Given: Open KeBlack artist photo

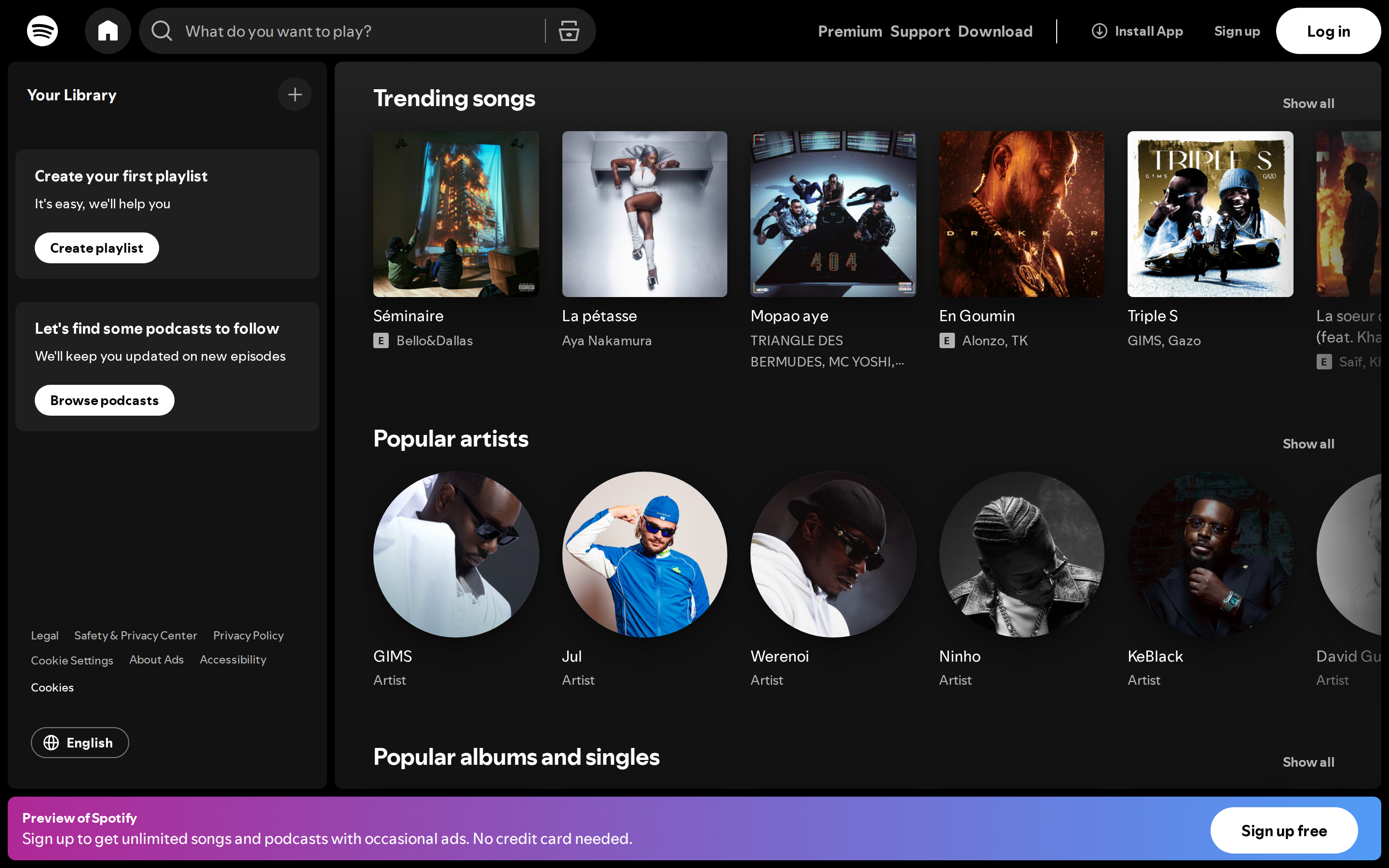Looking at the screenshot, I should coord(1210,555).
